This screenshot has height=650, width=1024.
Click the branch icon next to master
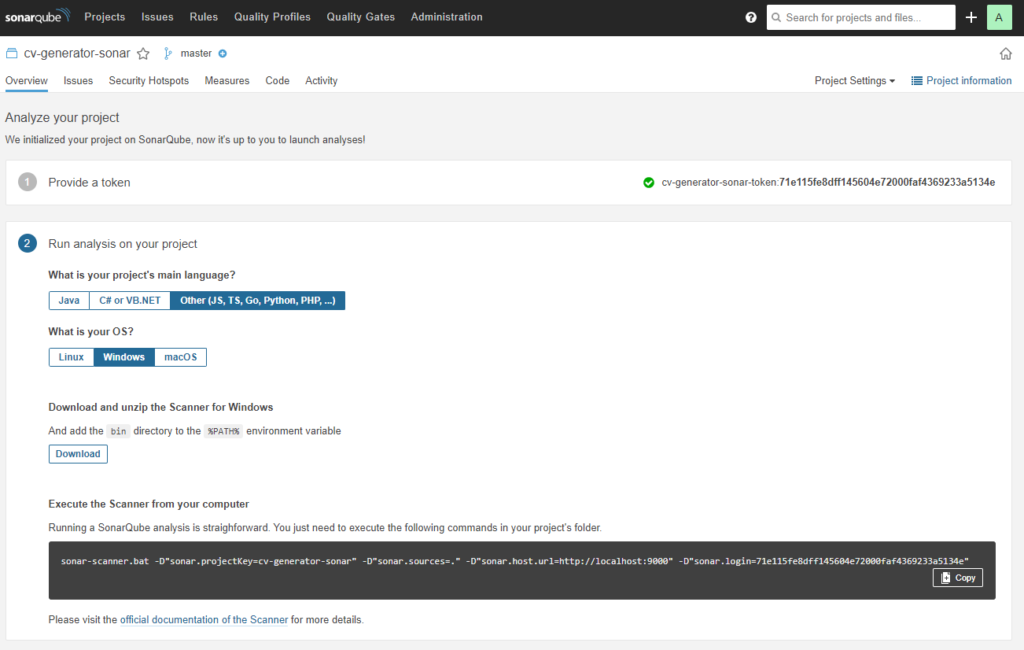point(168,54)
